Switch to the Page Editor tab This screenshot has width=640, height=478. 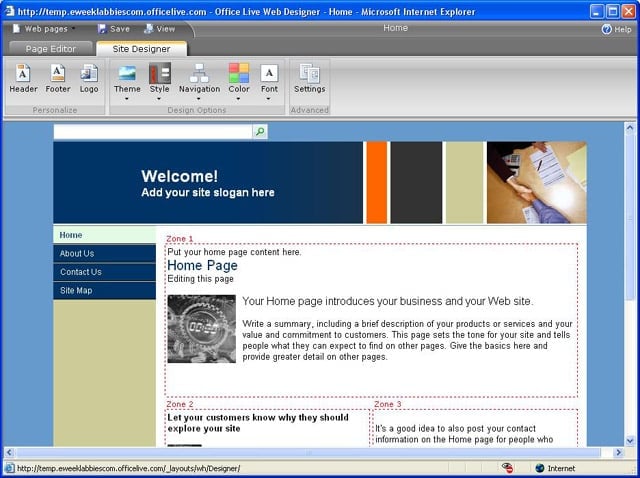51,49
